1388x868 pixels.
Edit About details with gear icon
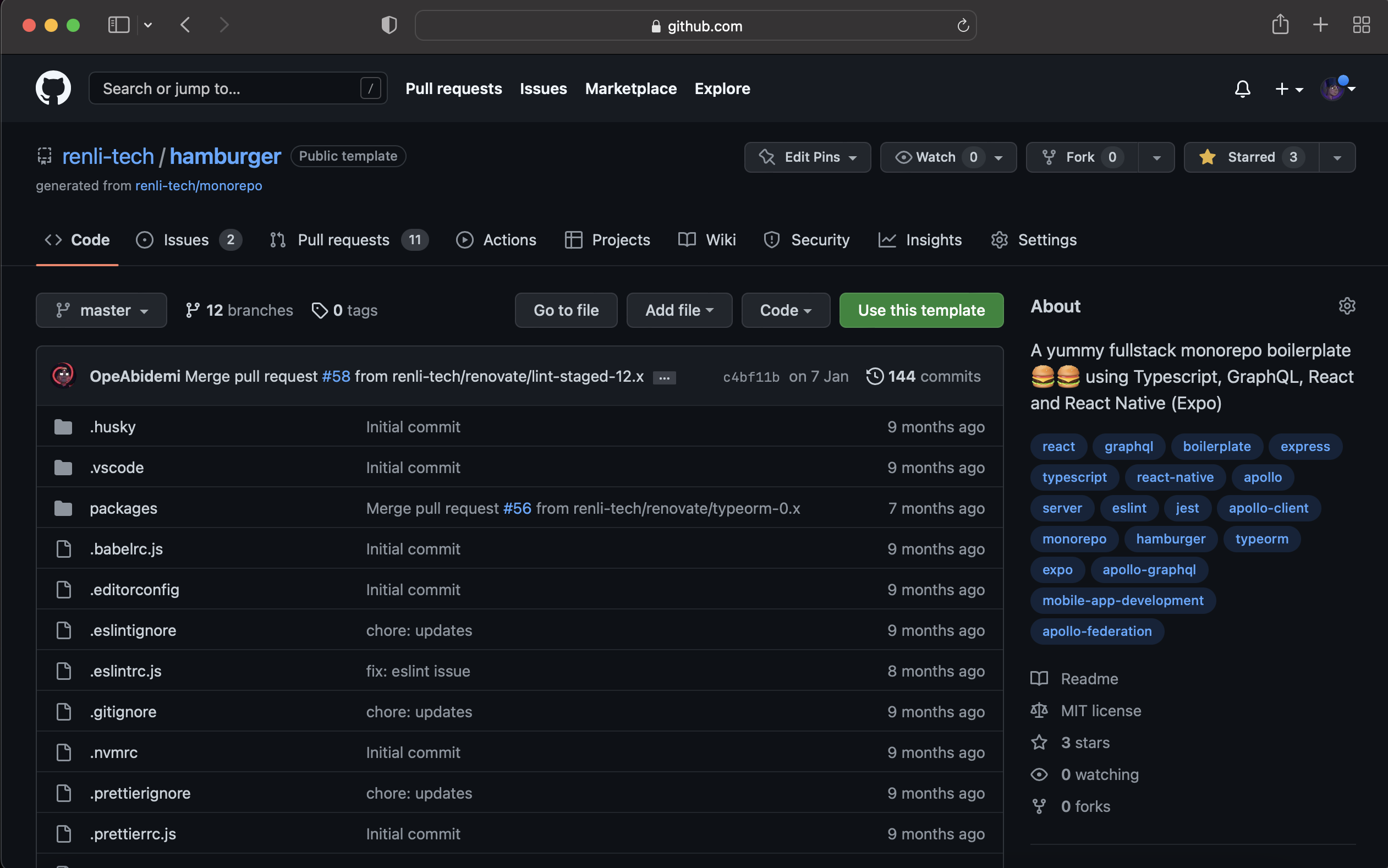pyautogui.click(x=1347, y=306)
